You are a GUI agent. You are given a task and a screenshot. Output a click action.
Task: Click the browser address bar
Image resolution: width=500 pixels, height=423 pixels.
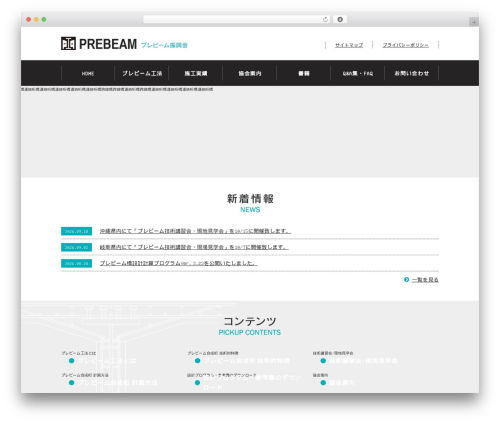[x=237, y=19]
